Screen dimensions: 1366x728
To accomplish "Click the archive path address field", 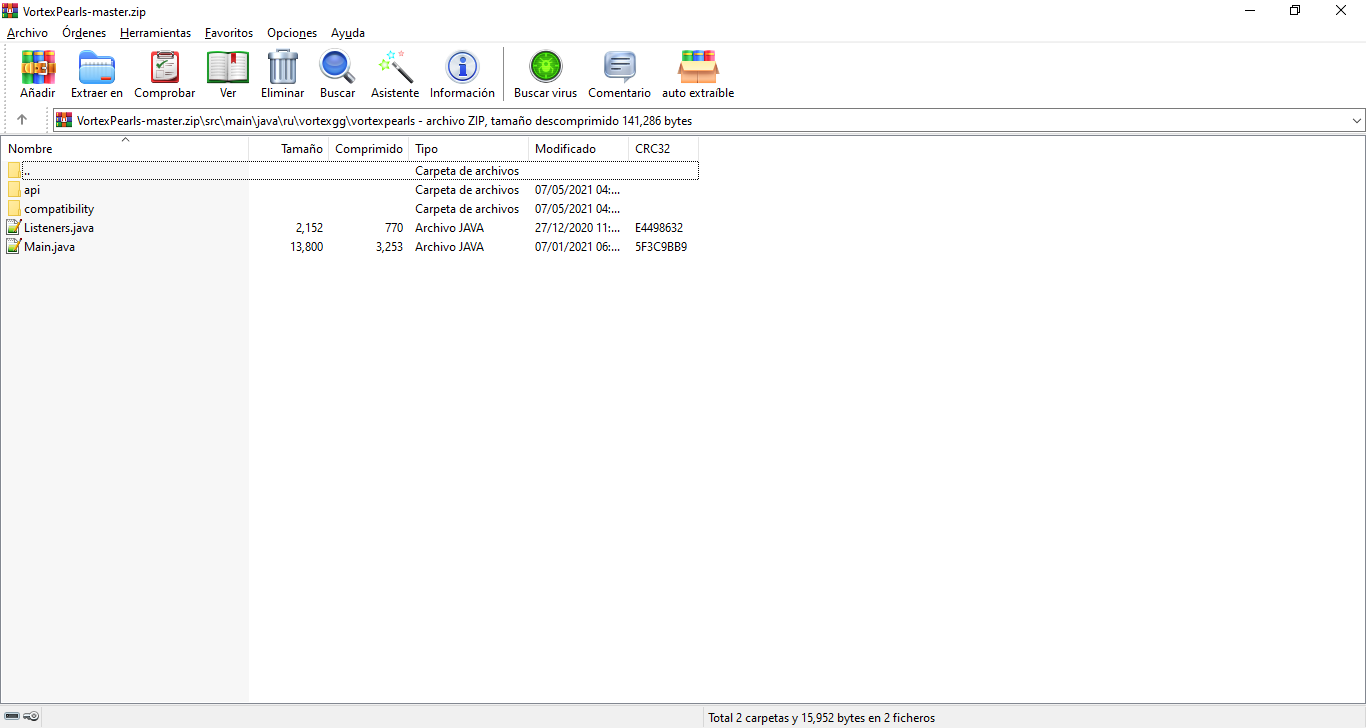I will pyautogui.click(x=710, y=120).
